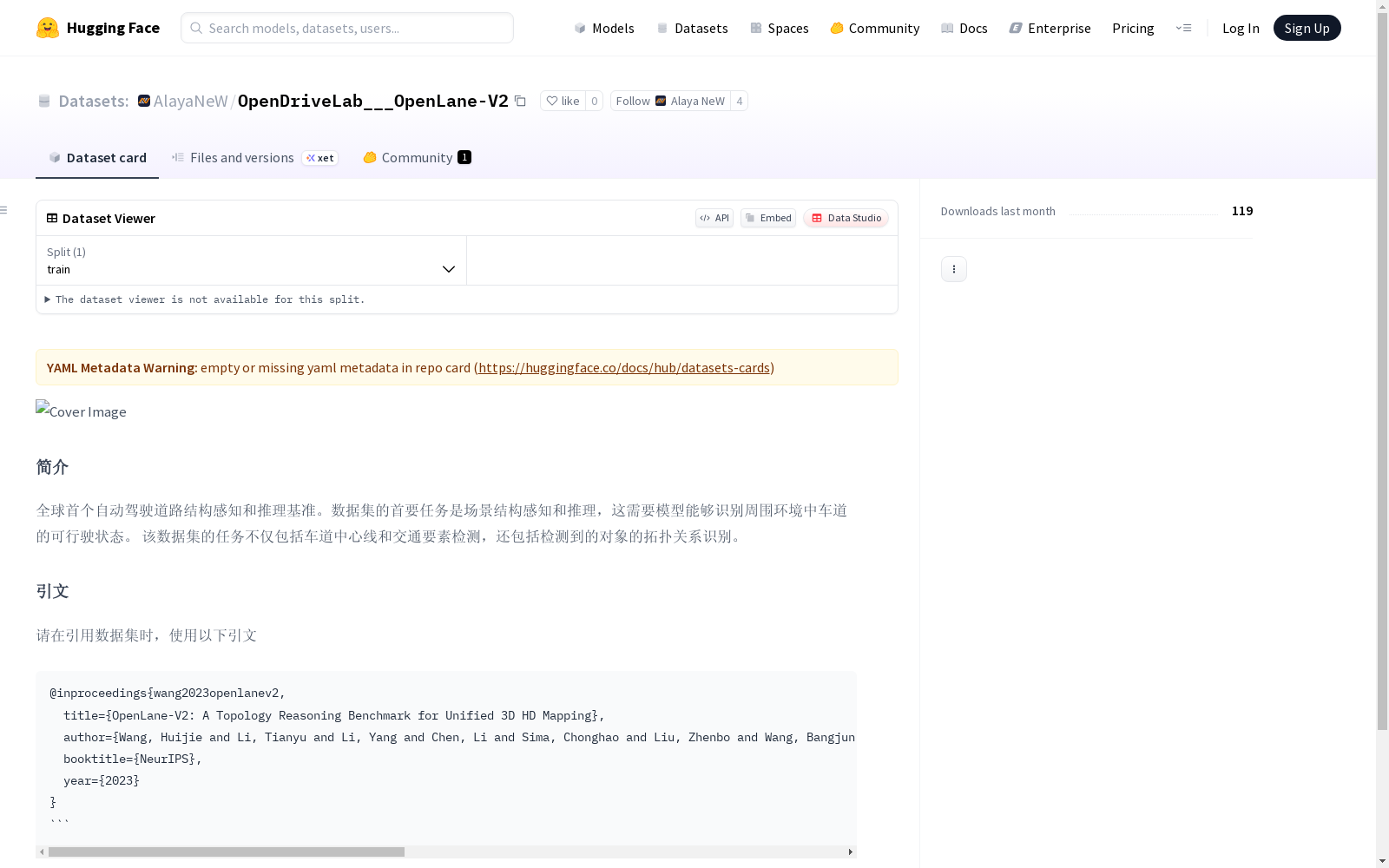
Task: Click the search models, datasets, users field
Action: coord(347,28)
